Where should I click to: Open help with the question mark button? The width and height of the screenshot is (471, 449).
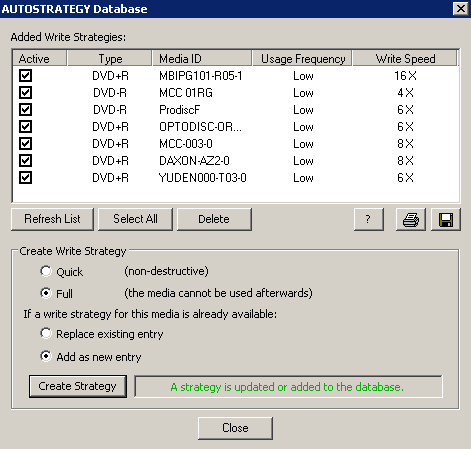coord(369,220)
